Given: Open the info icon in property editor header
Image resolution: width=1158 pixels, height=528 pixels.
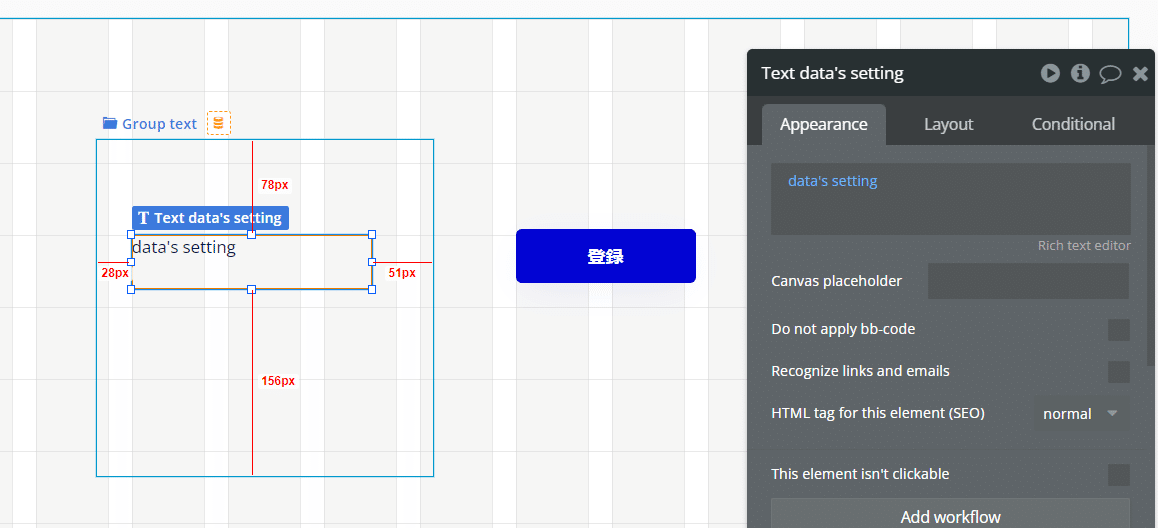Looking at the screenshot, I should click(1080, 73).
